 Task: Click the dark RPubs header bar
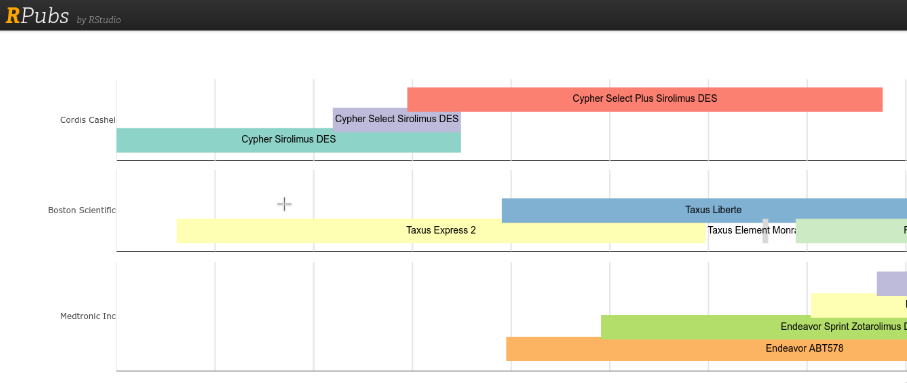pyautogui.click(x=454, y=15)
